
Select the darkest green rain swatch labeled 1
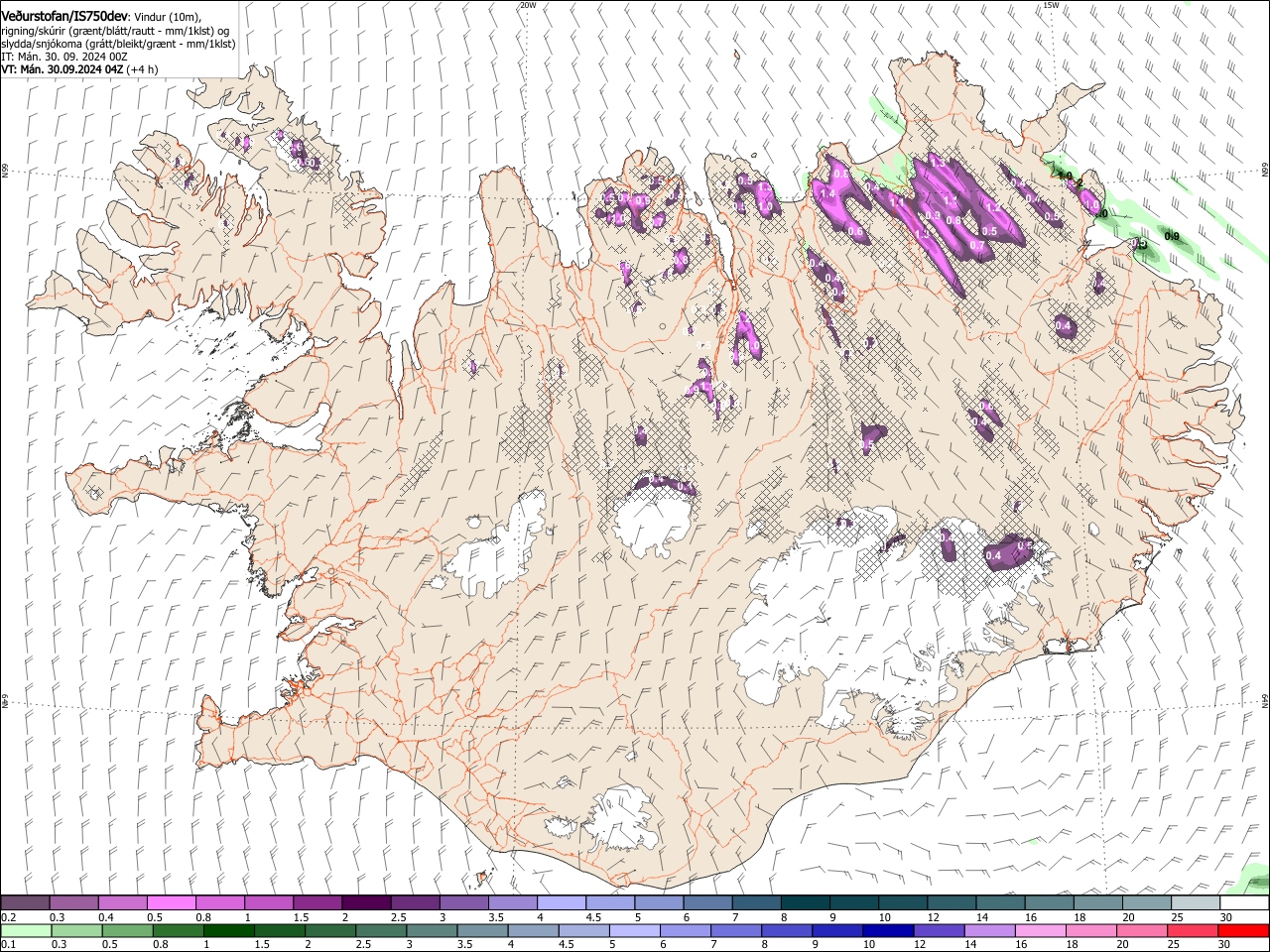click(x=229, y=930)
